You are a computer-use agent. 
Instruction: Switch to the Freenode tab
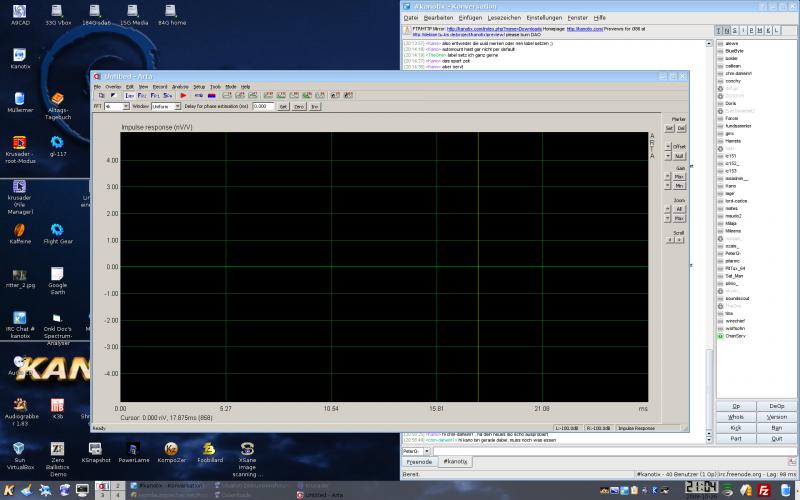(x=419, y=462)
